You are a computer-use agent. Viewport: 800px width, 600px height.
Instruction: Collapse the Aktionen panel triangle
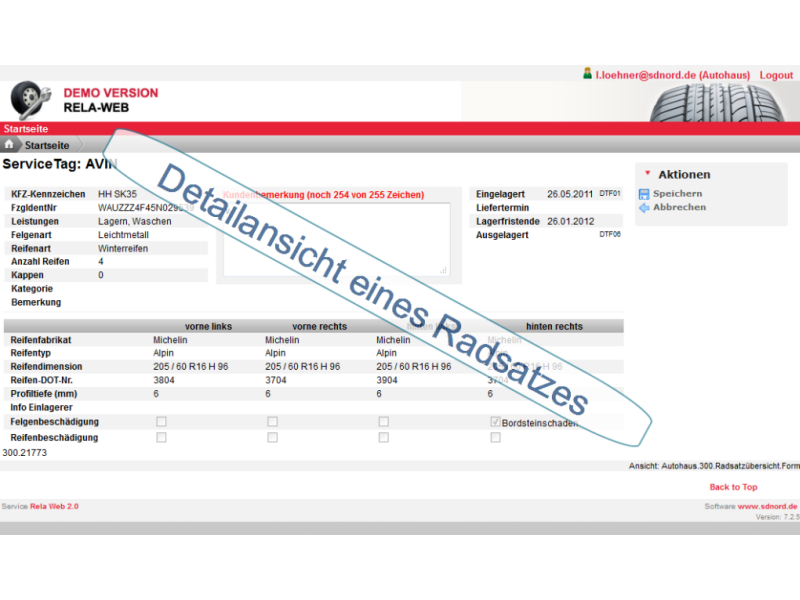pos(647,174)
